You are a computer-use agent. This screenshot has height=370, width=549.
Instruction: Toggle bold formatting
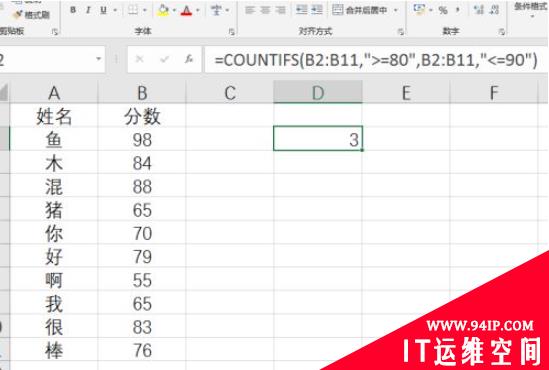[73, 10]
